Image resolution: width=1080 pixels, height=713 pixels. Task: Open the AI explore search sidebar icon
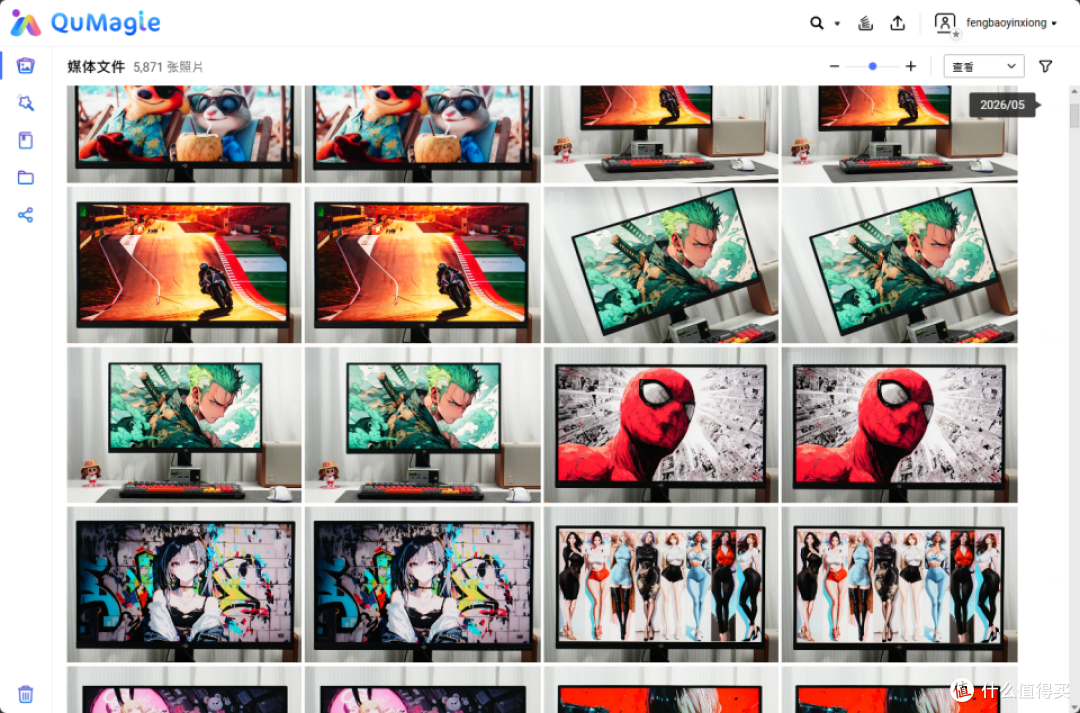tap(25, 103)
